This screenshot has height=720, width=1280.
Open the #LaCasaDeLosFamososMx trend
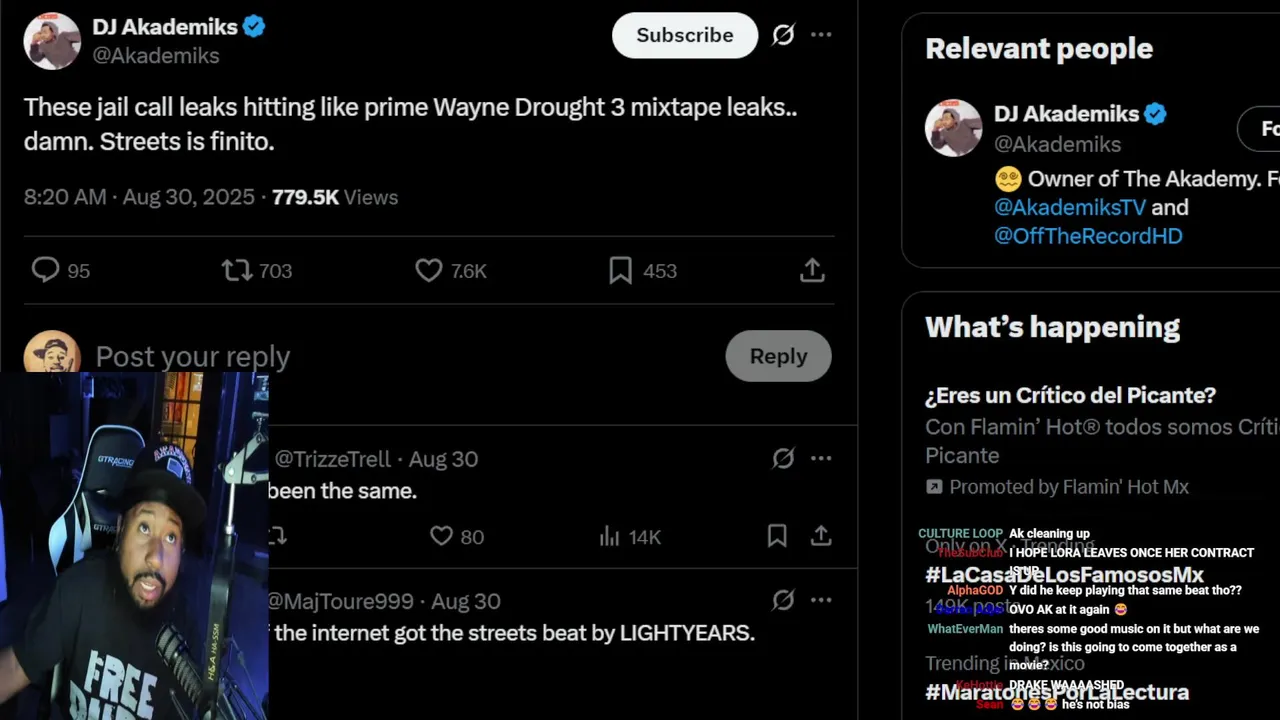tap(1064, 575)
